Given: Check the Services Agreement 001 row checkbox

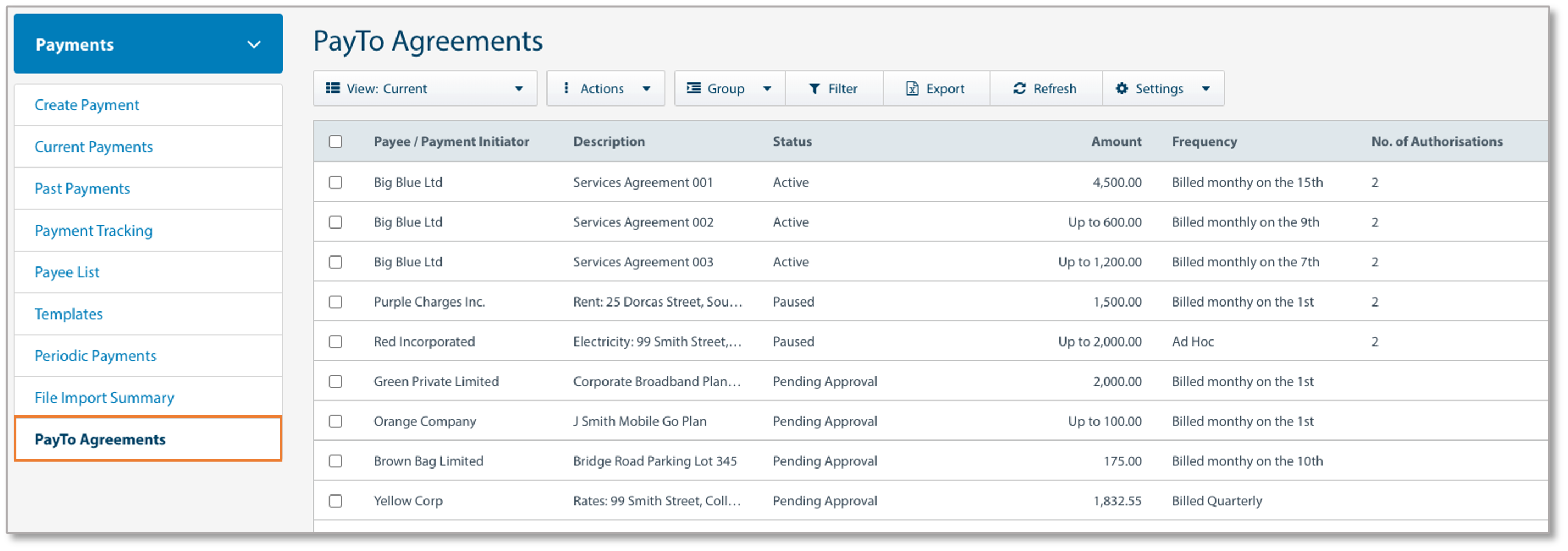Looking at the screenshot, I should coord(336,182).
